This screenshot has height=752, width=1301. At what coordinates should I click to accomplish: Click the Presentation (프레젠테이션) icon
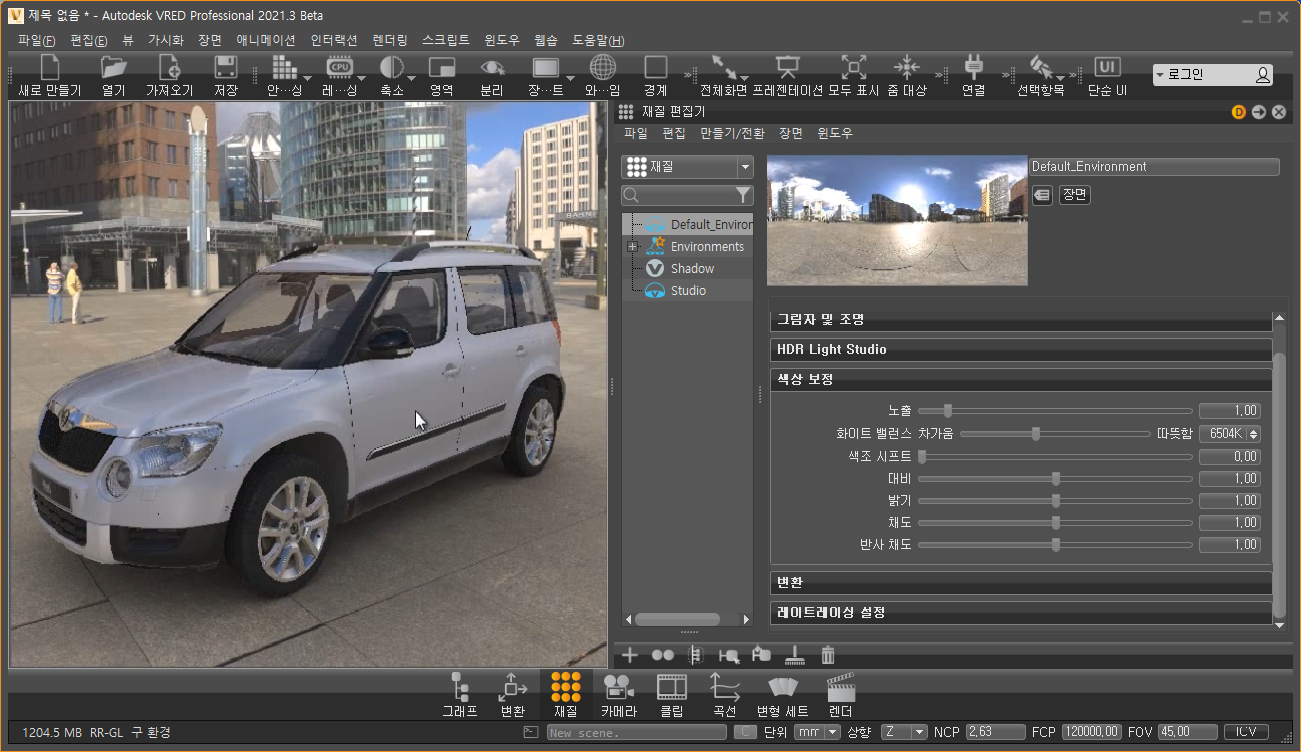pyautogui.click(x=788, y=67)
